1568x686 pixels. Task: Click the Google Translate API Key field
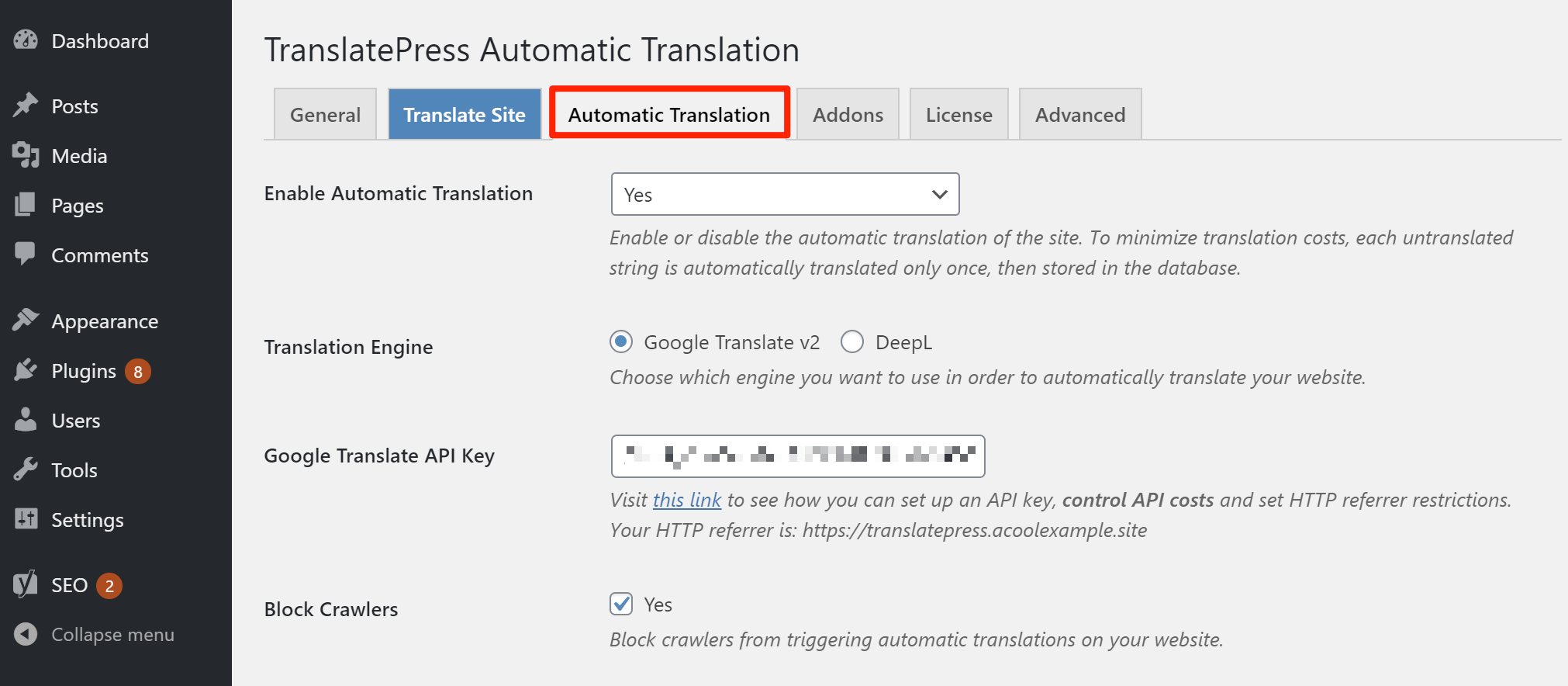(798, 456)
